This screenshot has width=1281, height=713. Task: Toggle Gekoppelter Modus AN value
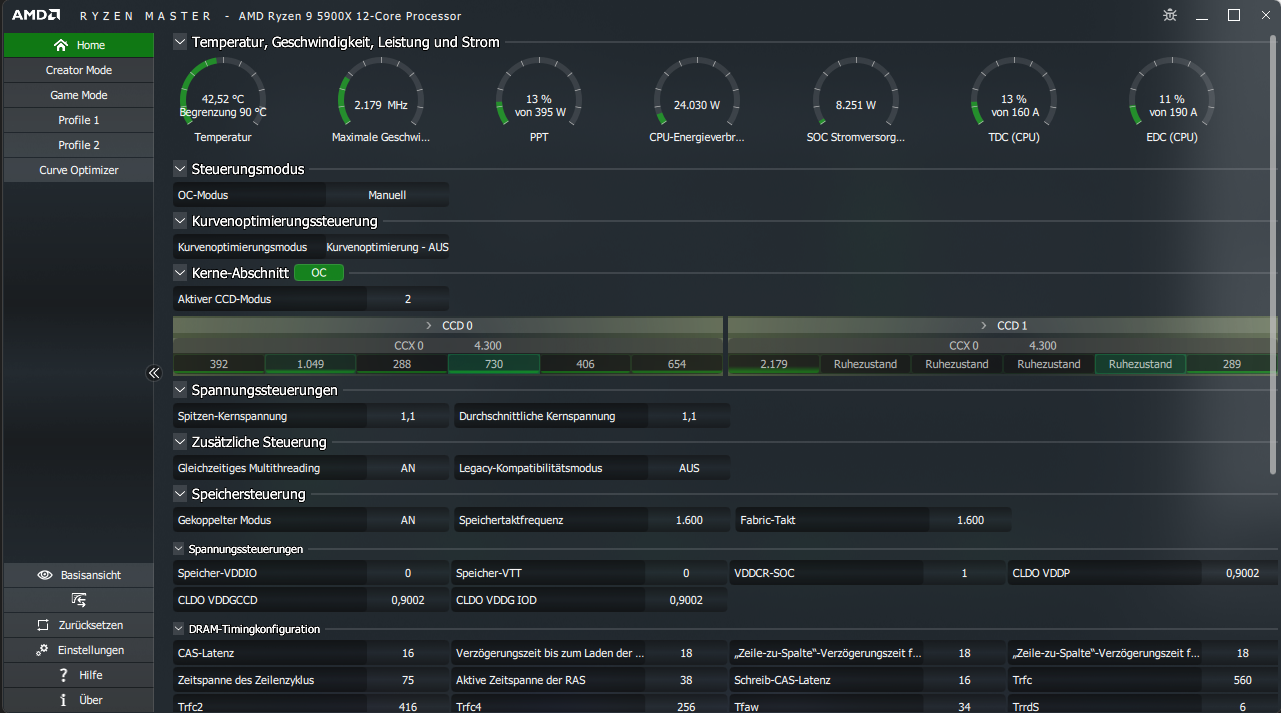(x=408, y=520)
